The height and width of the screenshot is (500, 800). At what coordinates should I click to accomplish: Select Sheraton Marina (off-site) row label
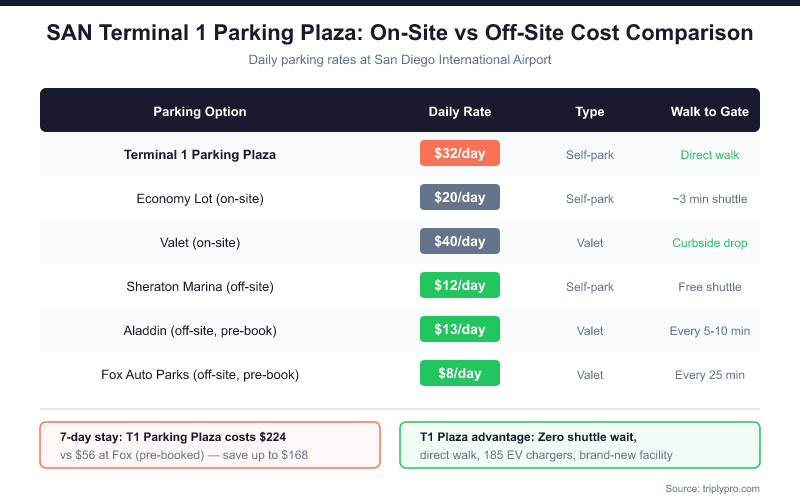coord(200,287)
